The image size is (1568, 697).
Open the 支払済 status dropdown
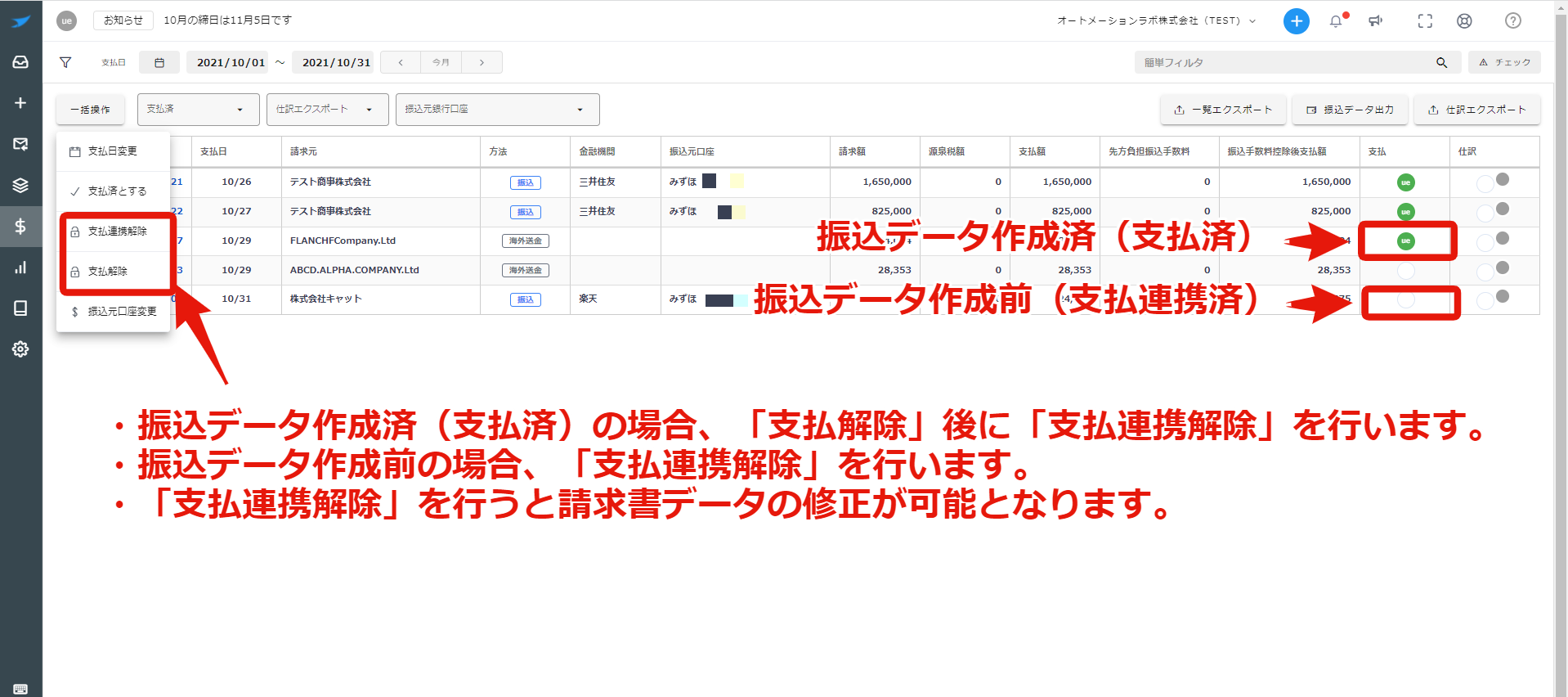point(198,110)
